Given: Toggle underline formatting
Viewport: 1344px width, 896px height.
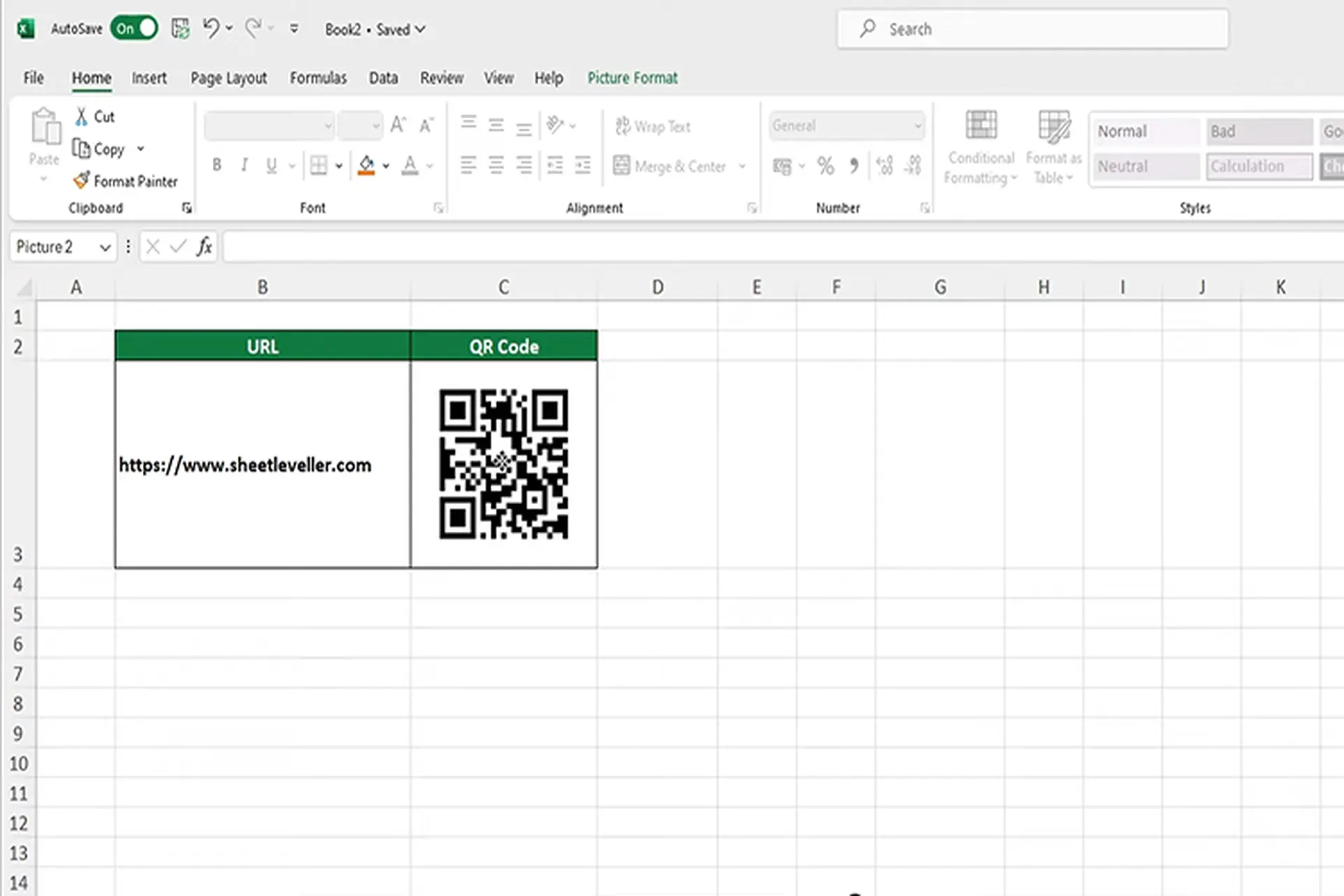Looking at the screenshot, I should (x=270, y=165).
